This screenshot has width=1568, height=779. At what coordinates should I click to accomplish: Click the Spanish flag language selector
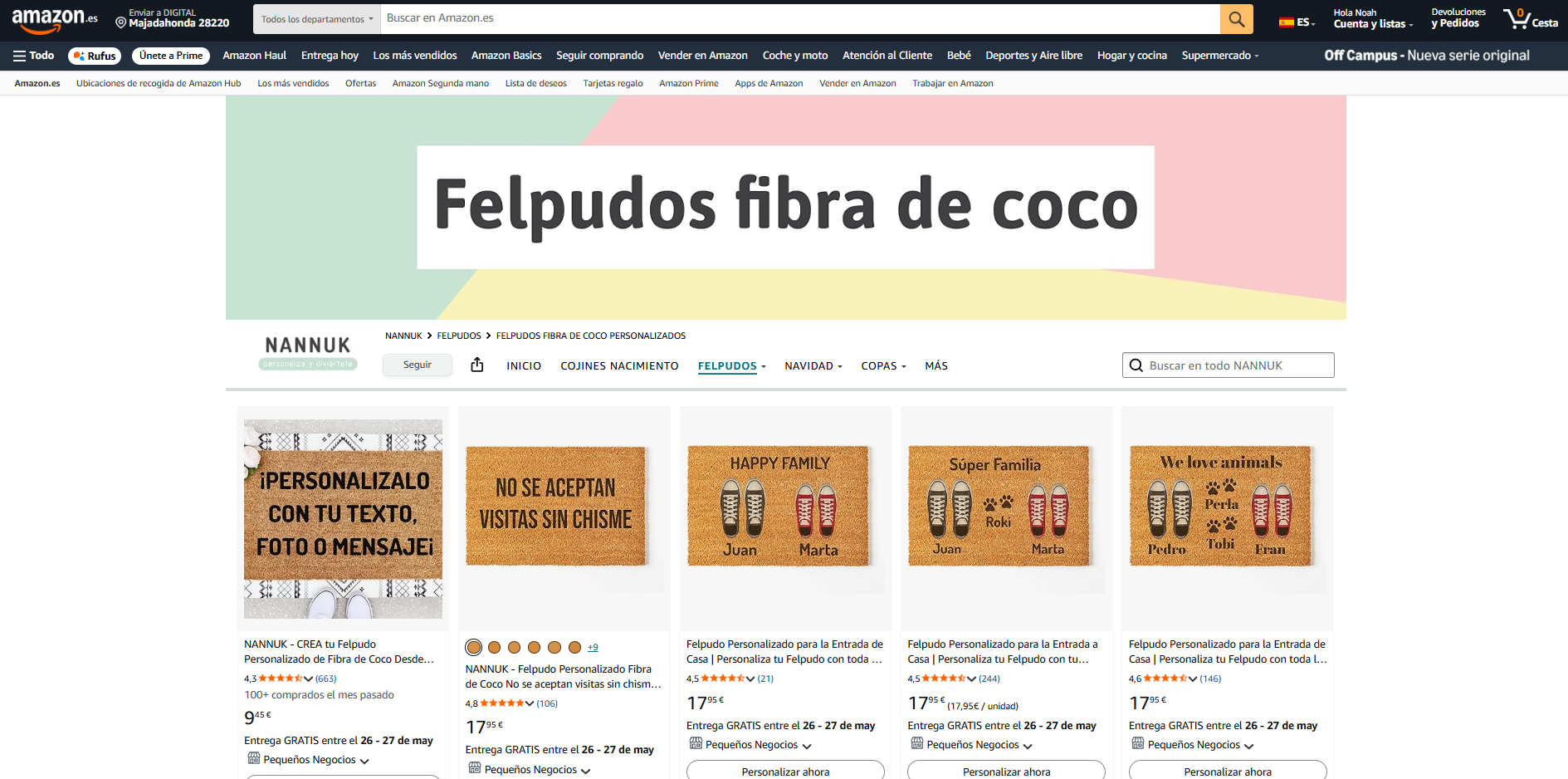(x=1297, y=22)
